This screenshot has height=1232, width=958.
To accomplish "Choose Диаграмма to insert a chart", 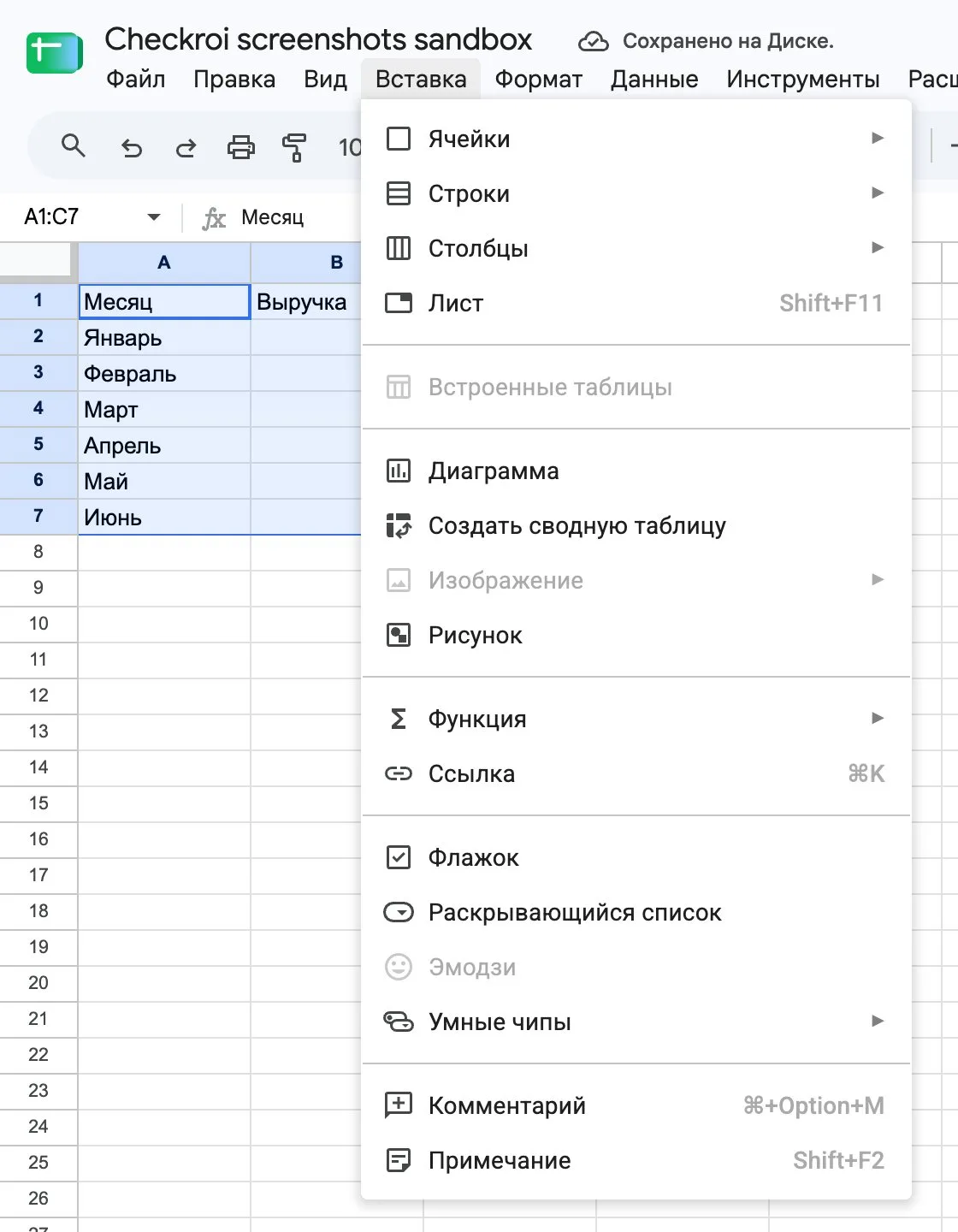I will coord(636,471).
